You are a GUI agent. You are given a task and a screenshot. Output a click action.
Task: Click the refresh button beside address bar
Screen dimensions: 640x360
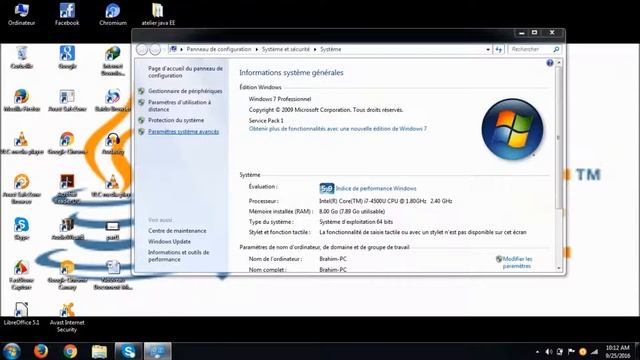tap(499, 49)
